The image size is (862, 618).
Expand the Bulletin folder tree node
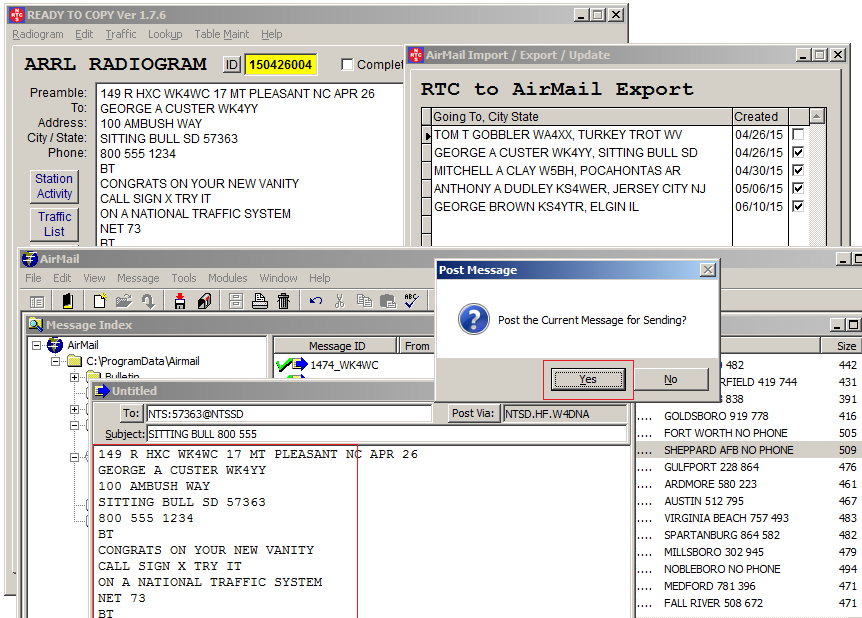pyautogui.click(x=74, y=377)
